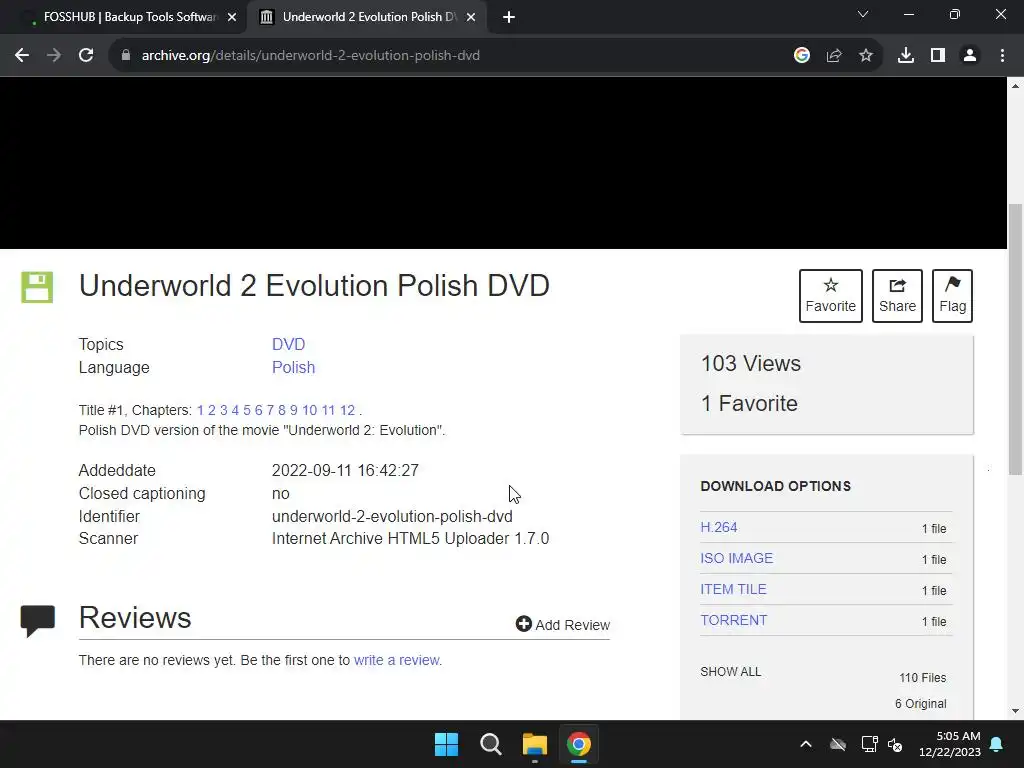
Task: Click the 'write a review' link
Action: pyautogui.click(x=396, y=660)
